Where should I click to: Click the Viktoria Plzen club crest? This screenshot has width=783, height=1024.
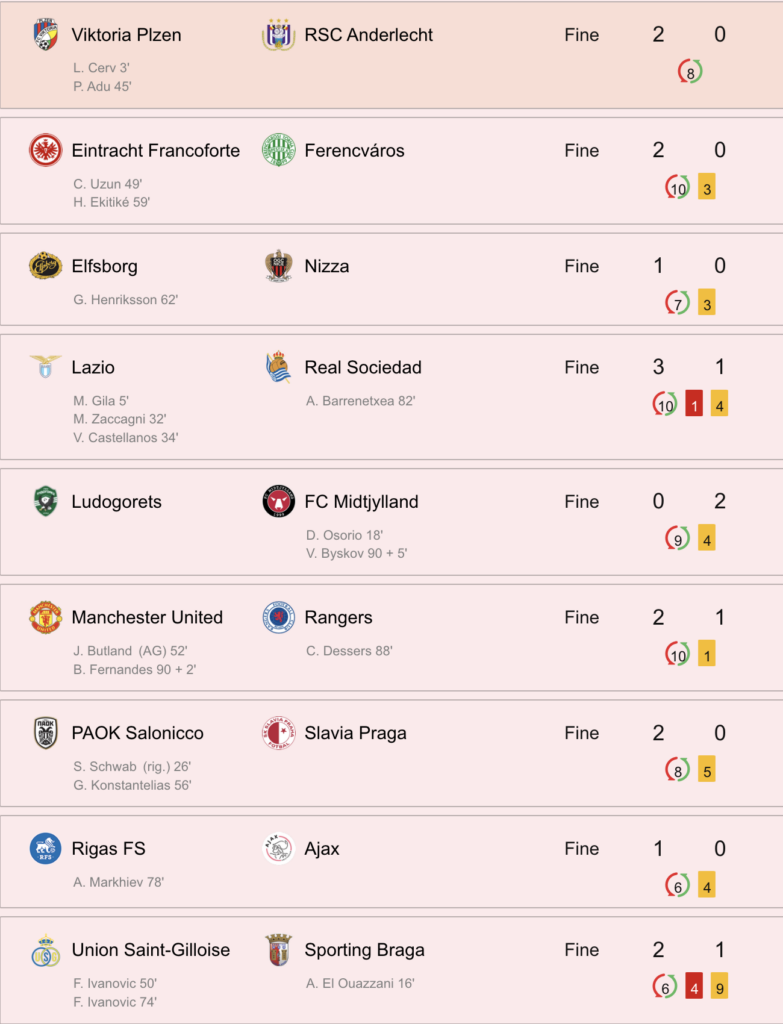(x=45, y=35)
